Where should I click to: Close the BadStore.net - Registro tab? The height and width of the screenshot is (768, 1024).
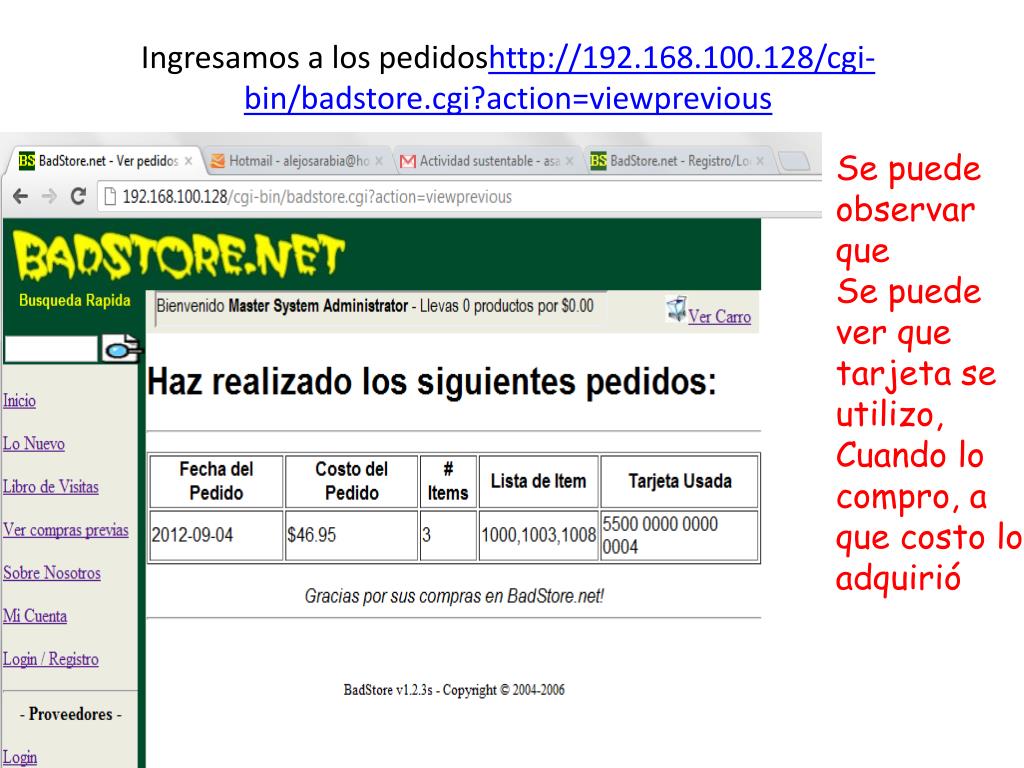click(x=760, y=161)
